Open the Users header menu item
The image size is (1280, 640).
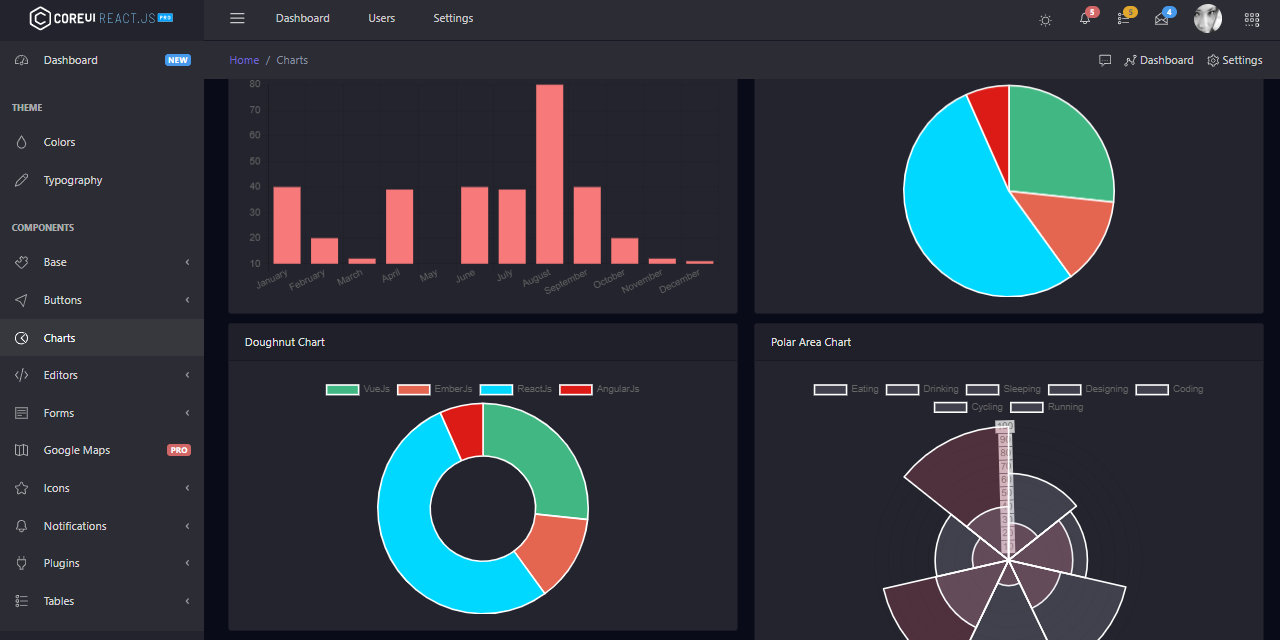click(x=381, y=18)
